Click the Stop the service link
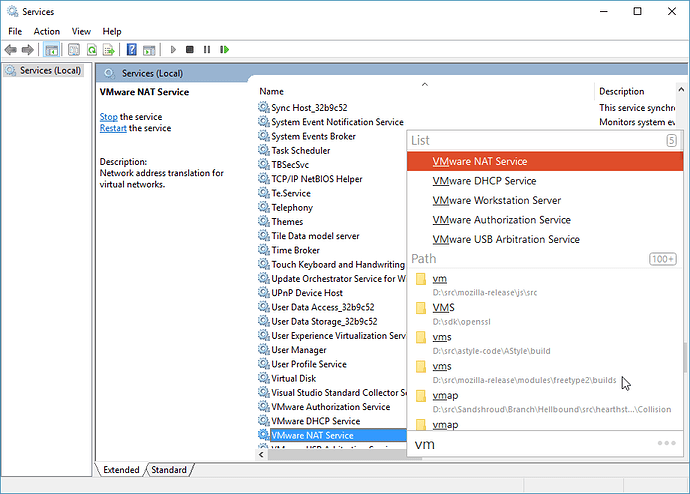690x494 pixels. coord(108,117)
